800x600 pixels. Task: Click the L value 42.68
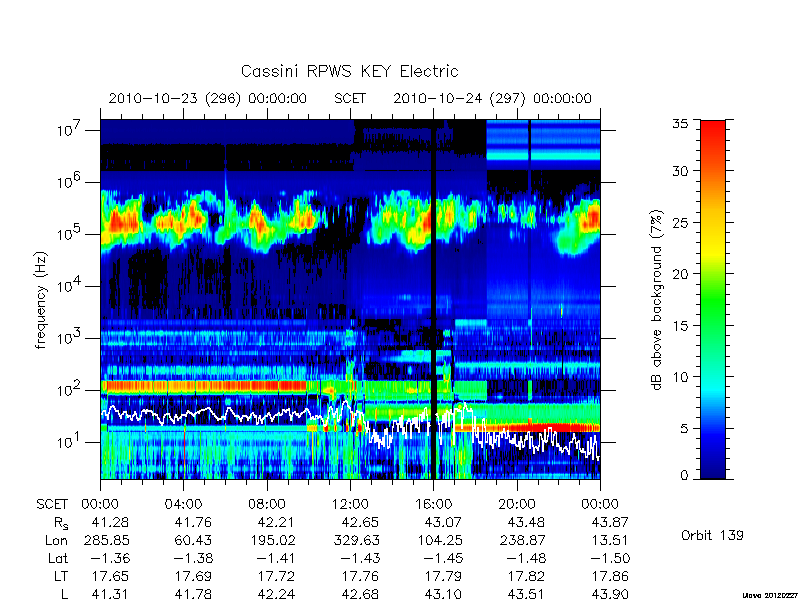pos(360,594)
